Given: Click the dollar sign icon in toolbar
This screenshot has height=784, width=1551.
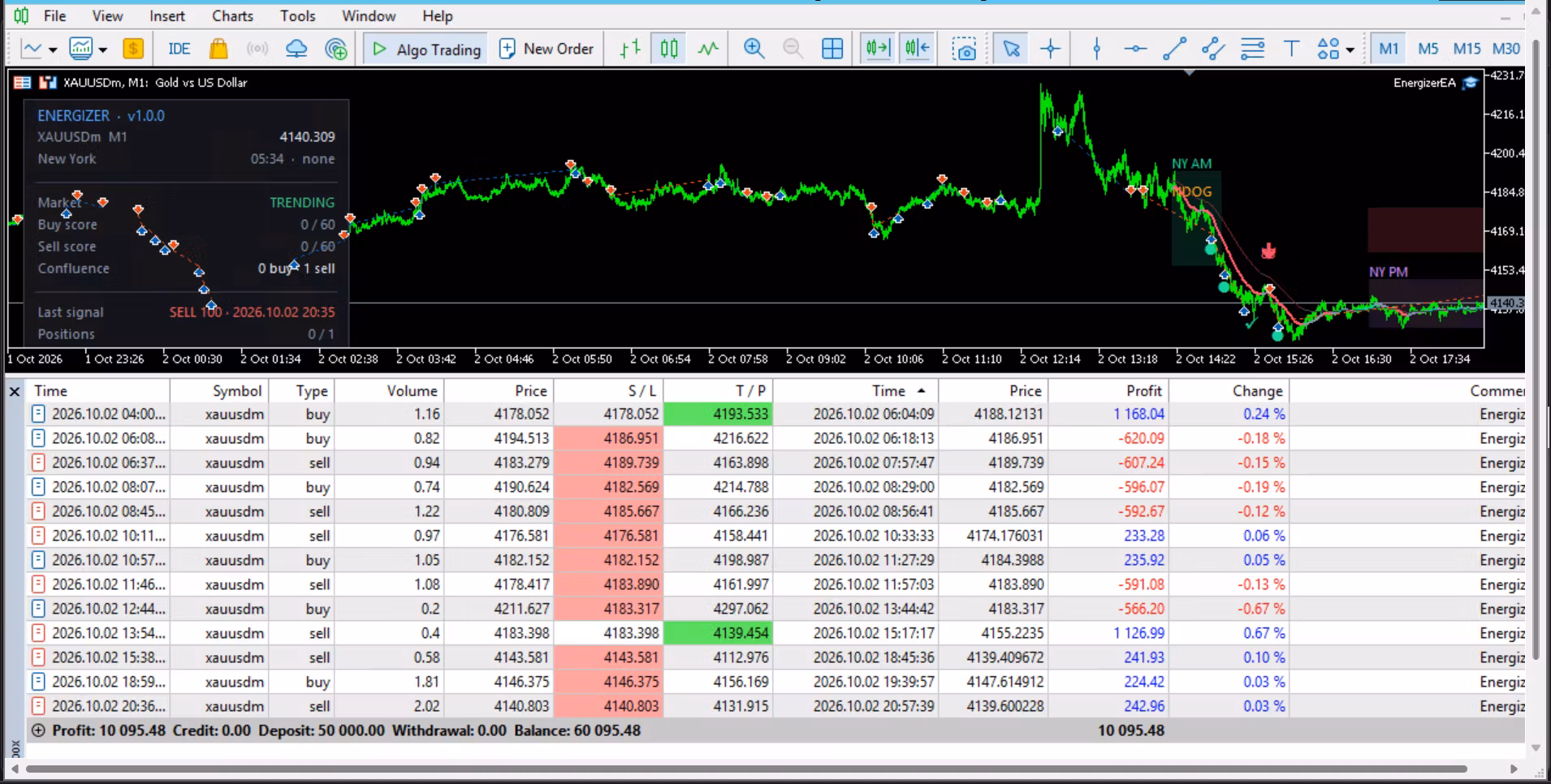Looking at the screenshot, I should (x=133, y=49).
